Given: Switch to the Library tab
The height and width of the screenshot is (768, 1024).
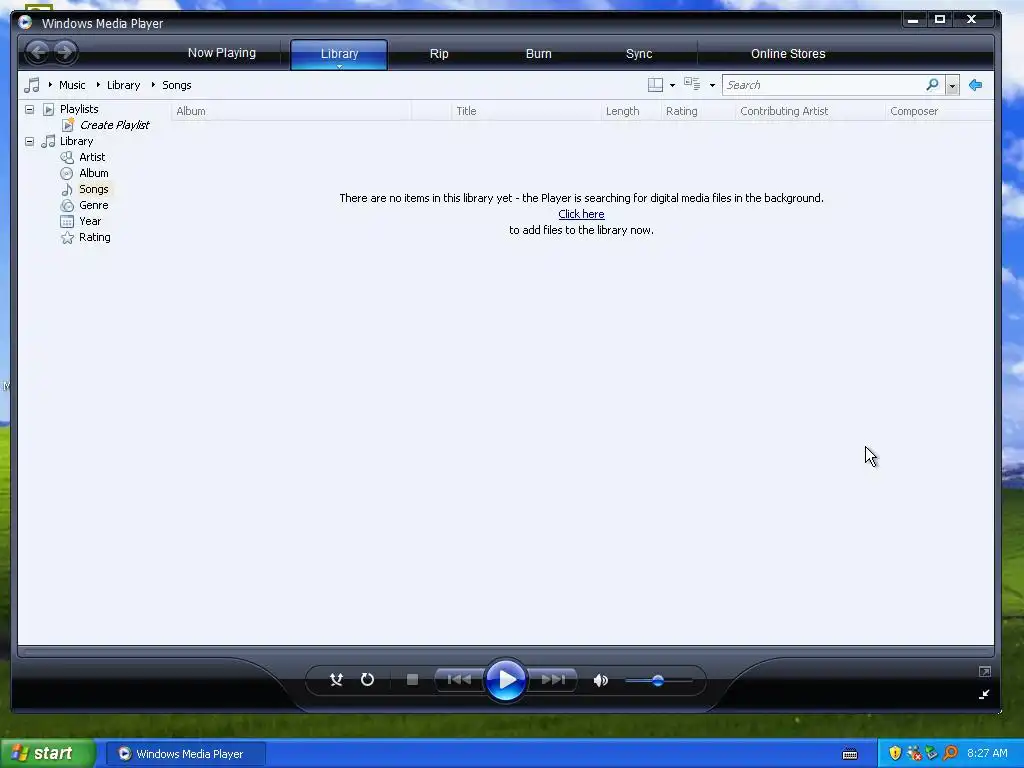Looking at the screenshot, I should (339, 54).
